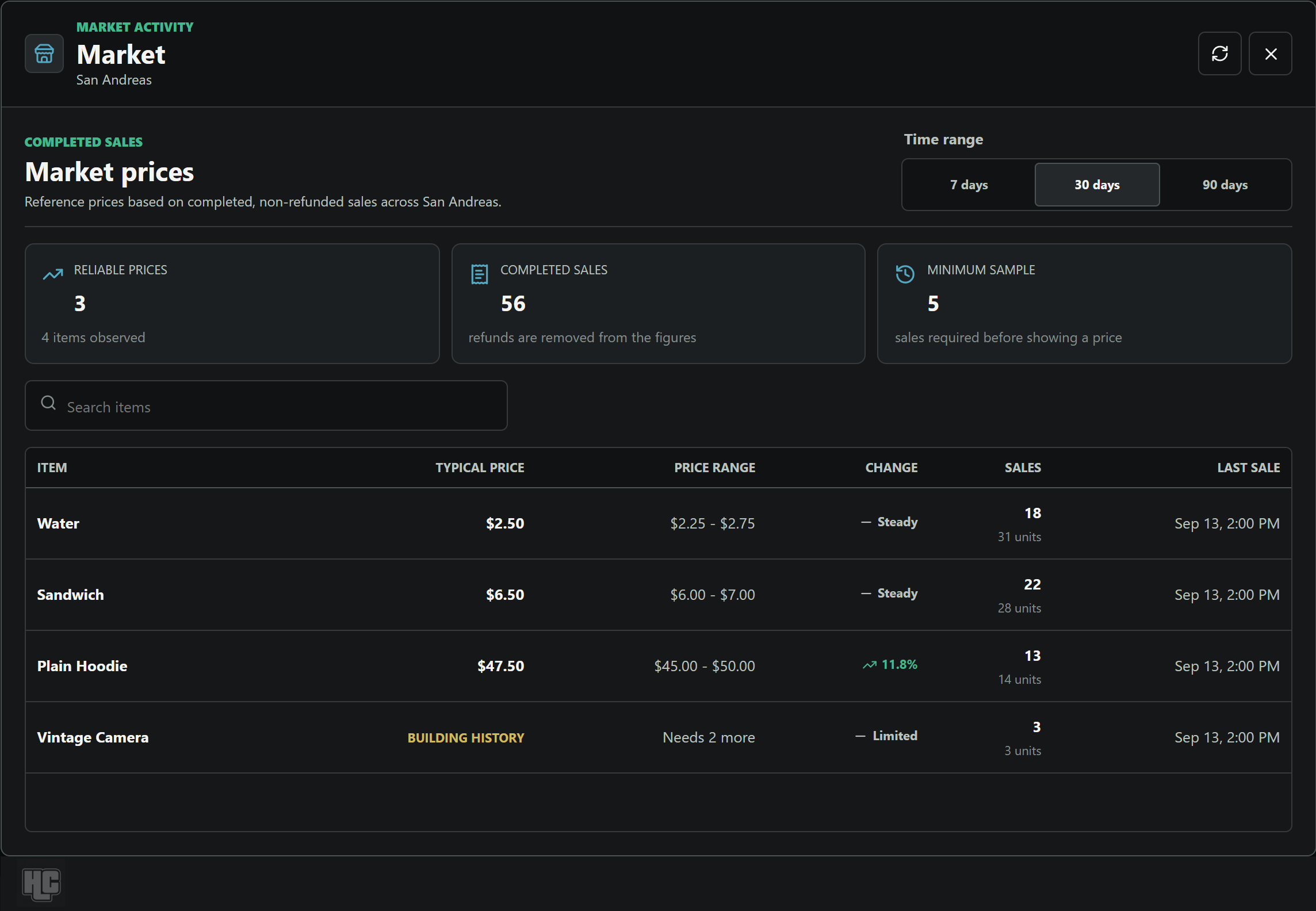The height and width of the screenshot is (911, 1316).
Task: Click the upward trend arrow beside 11.8%
Action: coord(870,665)
